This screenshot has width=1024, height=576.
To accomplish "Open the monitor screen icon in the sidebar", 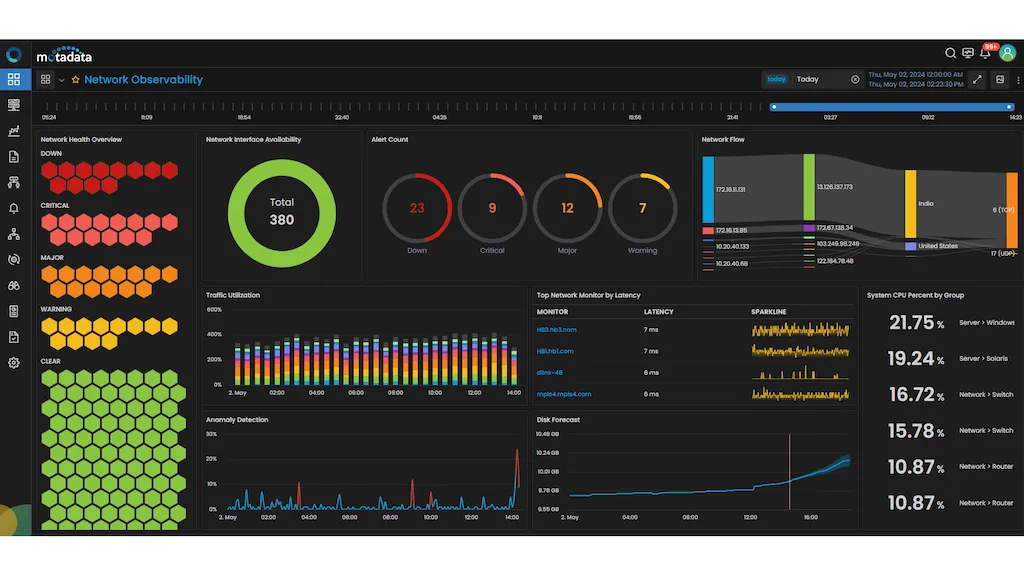I will tap(14, 105).
